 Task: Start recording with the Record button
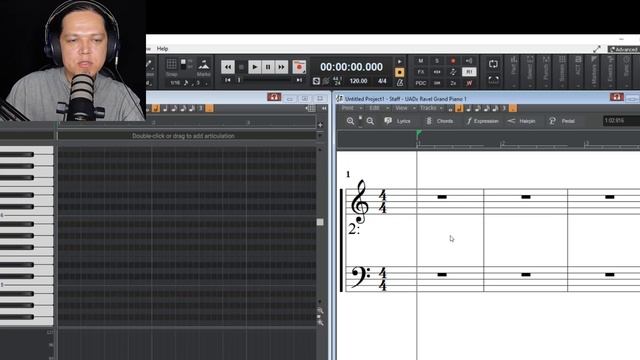click(x=299, y=67)
